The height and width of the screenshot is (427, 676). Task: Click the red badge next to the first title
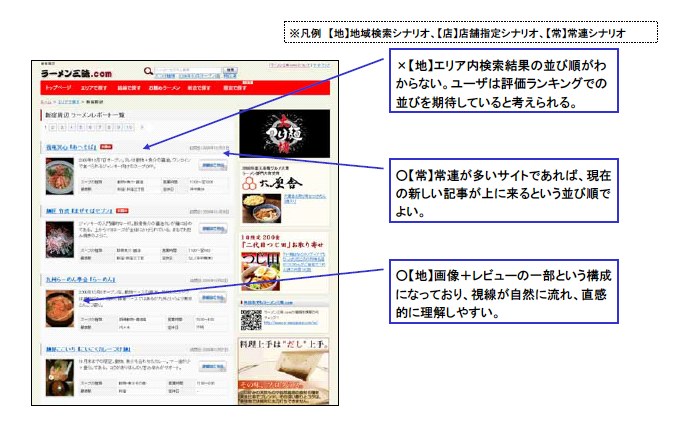tap(106, 147)
